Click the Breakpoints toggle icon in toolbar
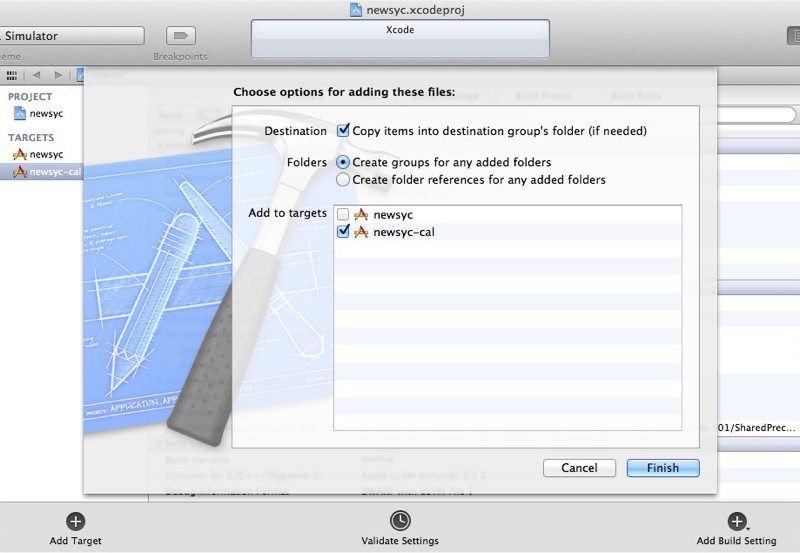The image size is (800, 553). pyautogui.click(x=180, y=36)
